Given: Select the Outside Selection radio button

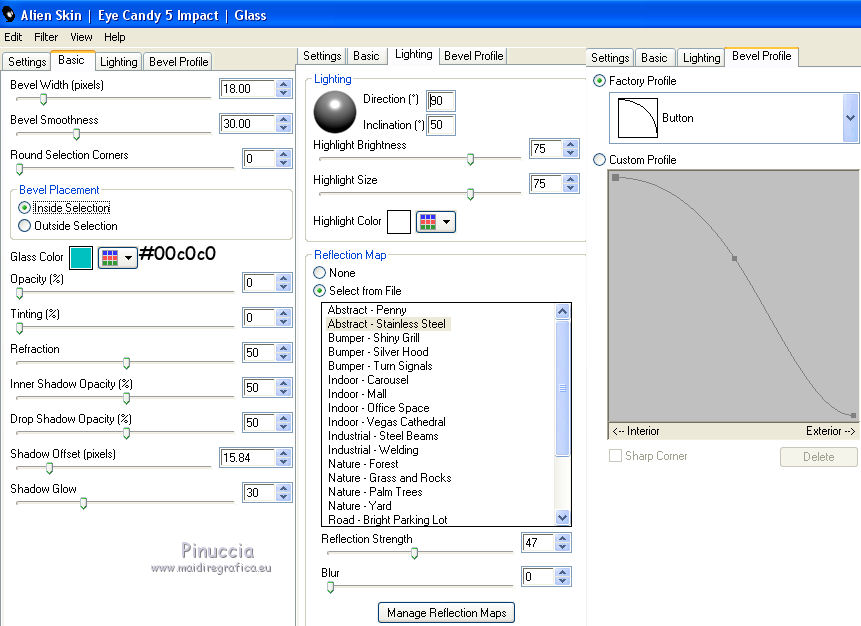Looking at the screenshot, I should coord(24,226).
